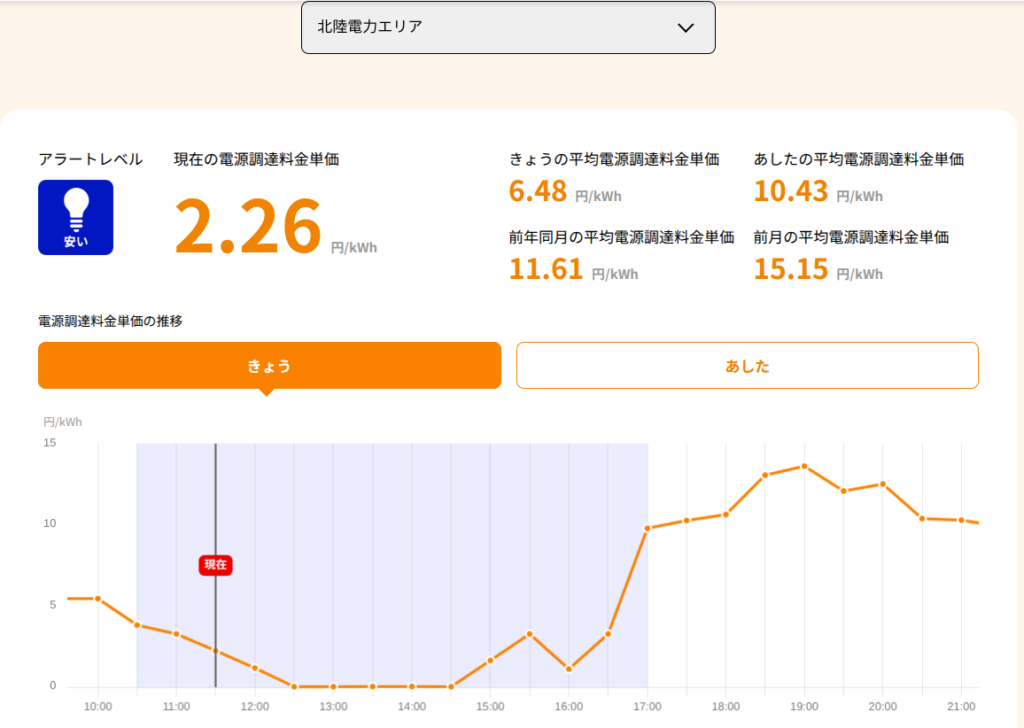Click the 17:00 data point on chart
Image resolution: width=1024 pixels, height=728 pixels.
pyautogui.click(x=647, y=528)
